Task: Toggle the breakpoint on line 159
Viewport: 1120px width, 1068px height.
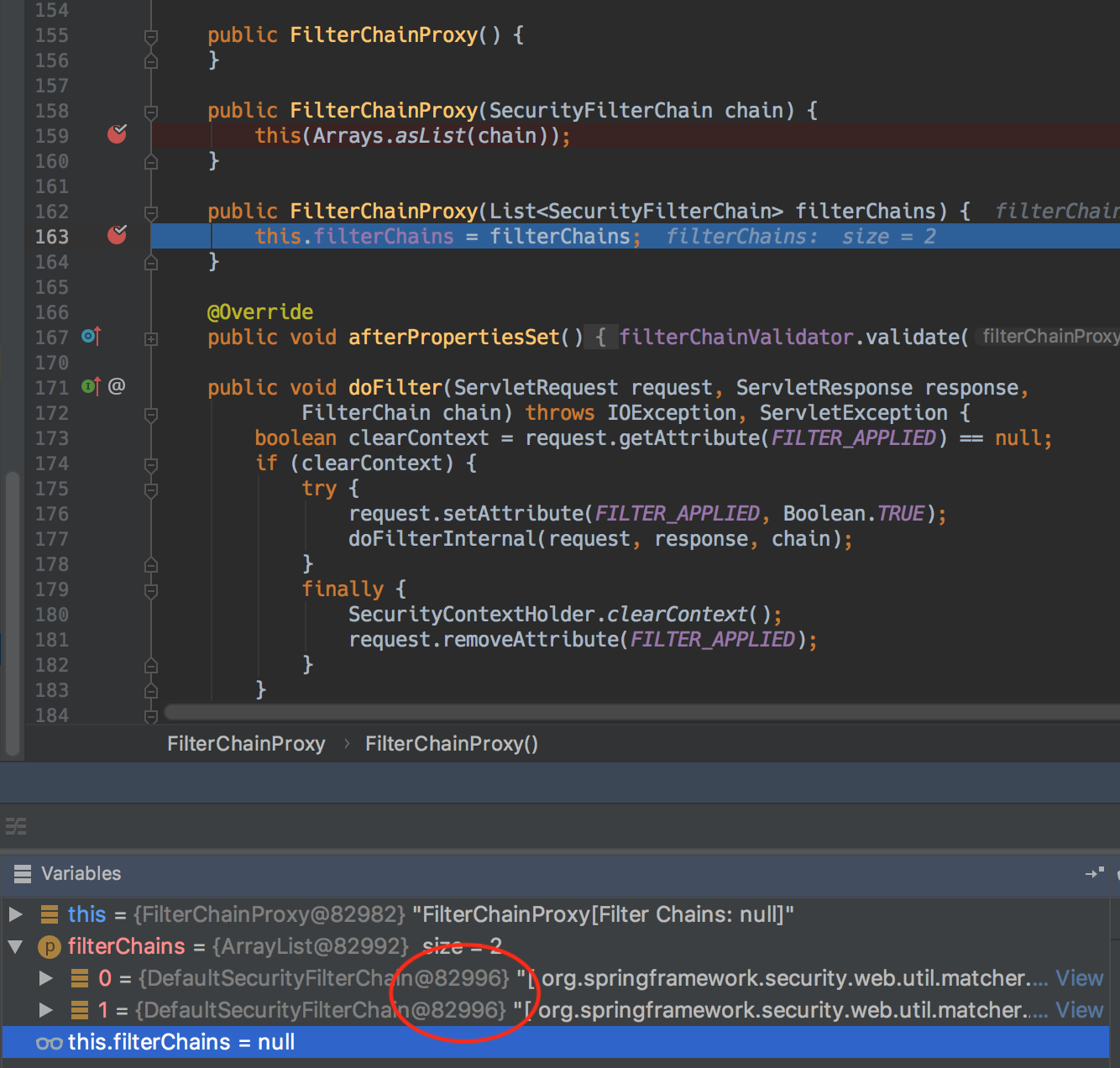Action: click(117, 134)
